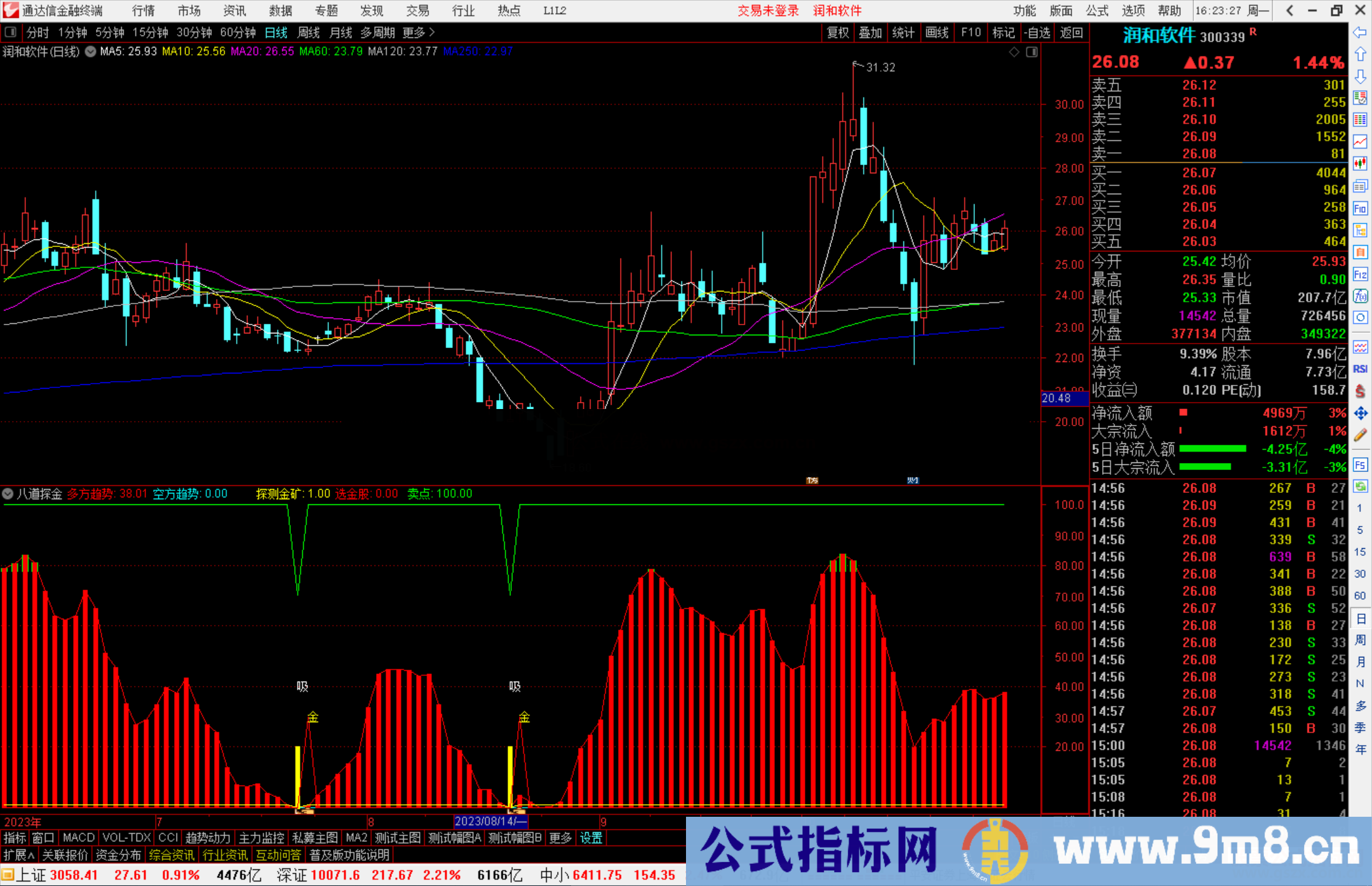The image size is (1372, 886).
Task: Open the 润和软件(日线) MA dropdown circle
Action: (91, 51)
